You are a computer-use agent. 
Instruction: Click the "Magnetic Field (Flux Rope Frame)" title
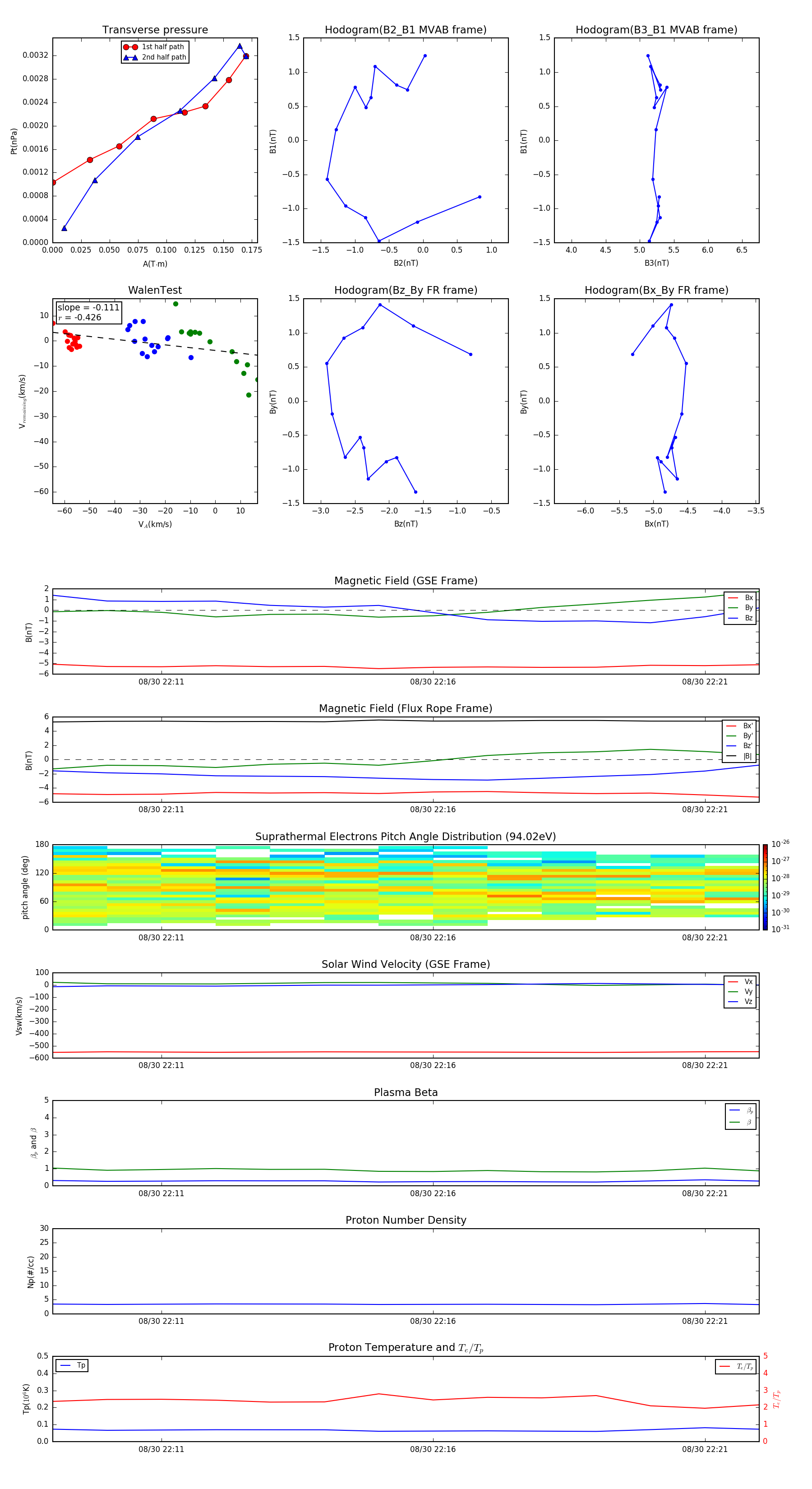tap(406, 709)
